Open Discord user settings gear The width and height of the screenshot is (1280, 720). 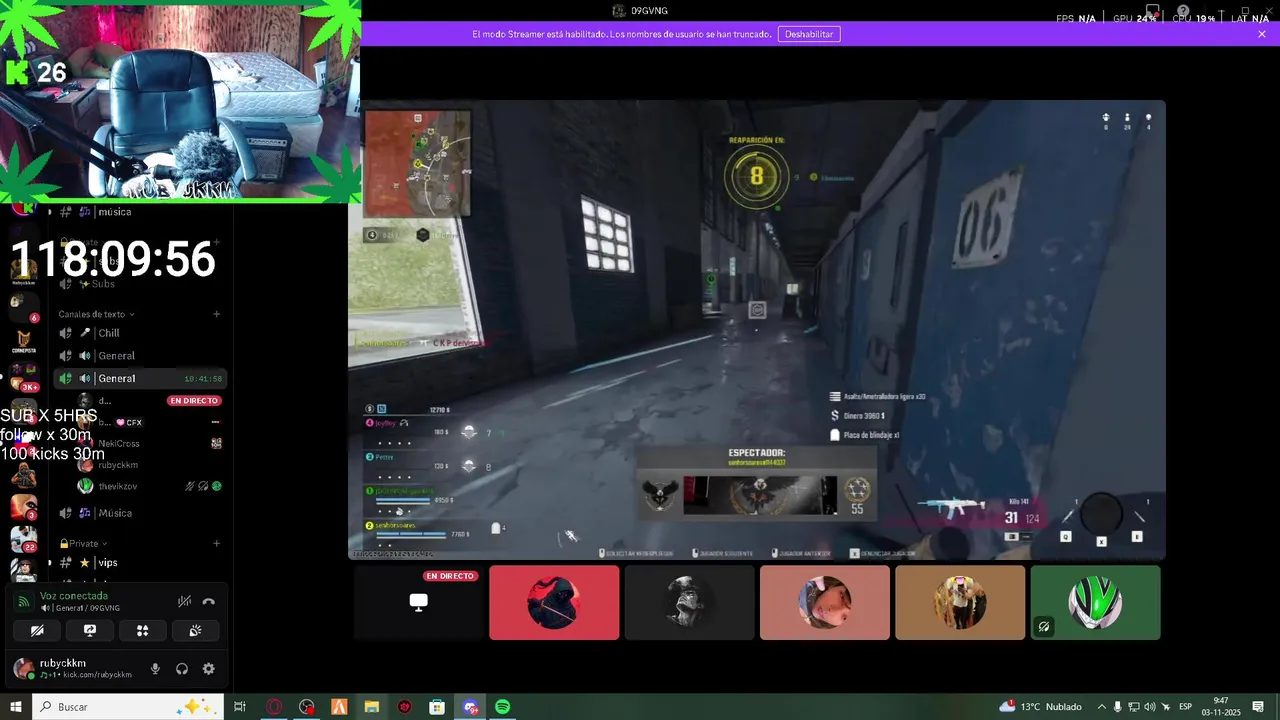(x=208, y=669)
